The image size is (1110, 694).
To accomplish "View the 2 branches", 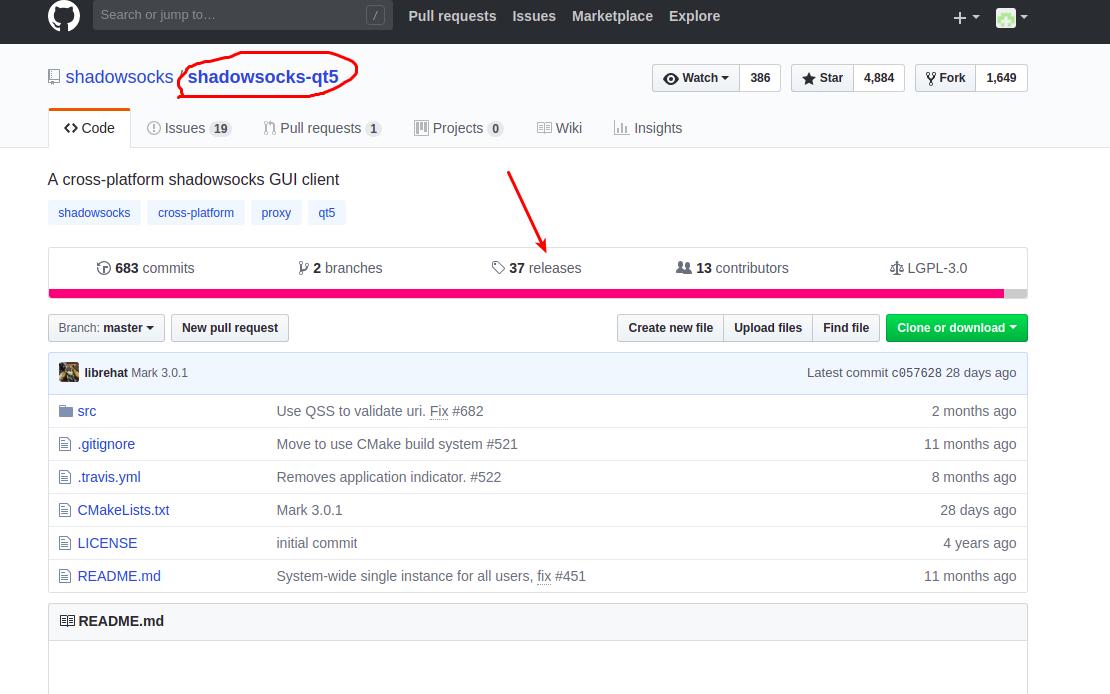I will pyautogui.click(x=341, y=268).
